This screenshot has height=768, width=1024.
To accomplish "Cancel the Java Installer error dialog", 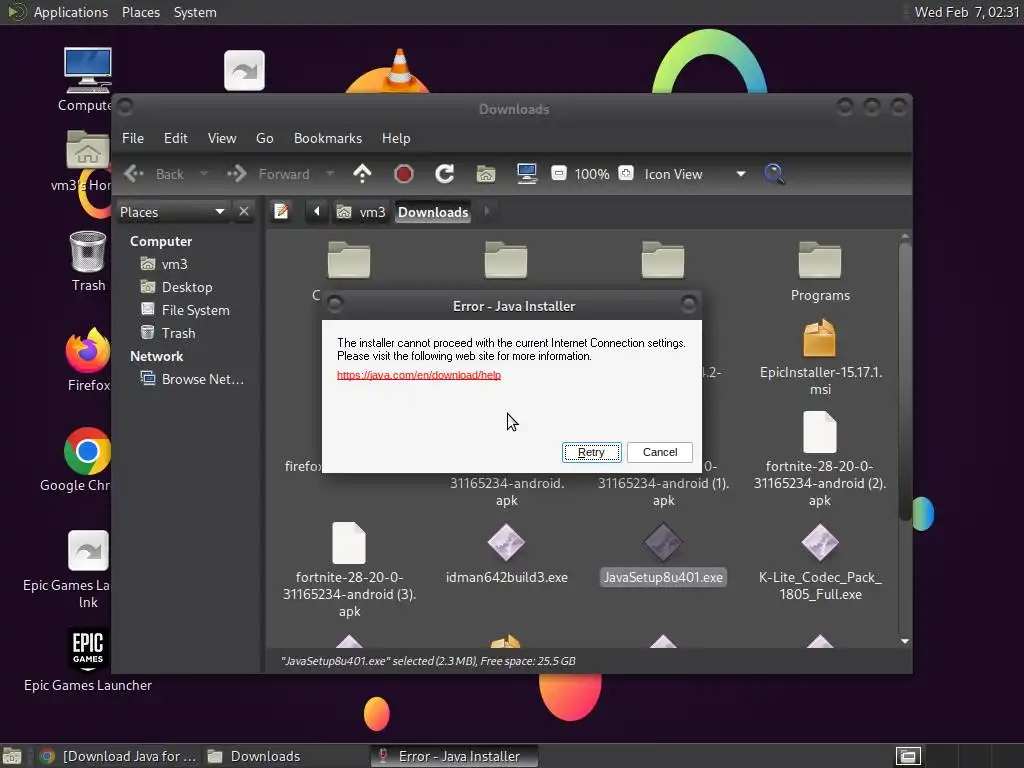I will point(660,452).
